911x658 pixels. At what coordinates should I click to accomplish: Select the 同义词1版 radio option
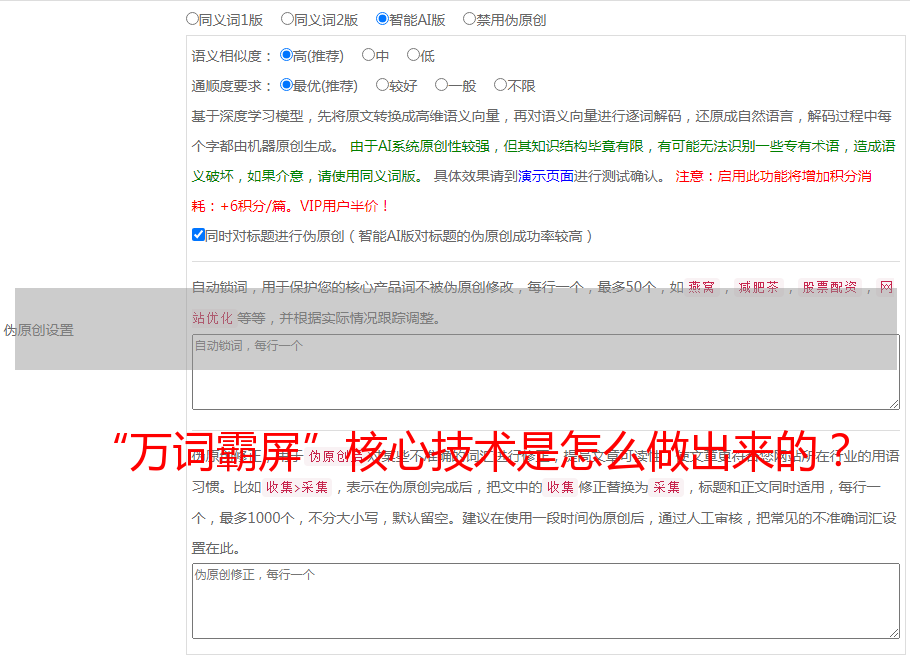coord(192,19)
